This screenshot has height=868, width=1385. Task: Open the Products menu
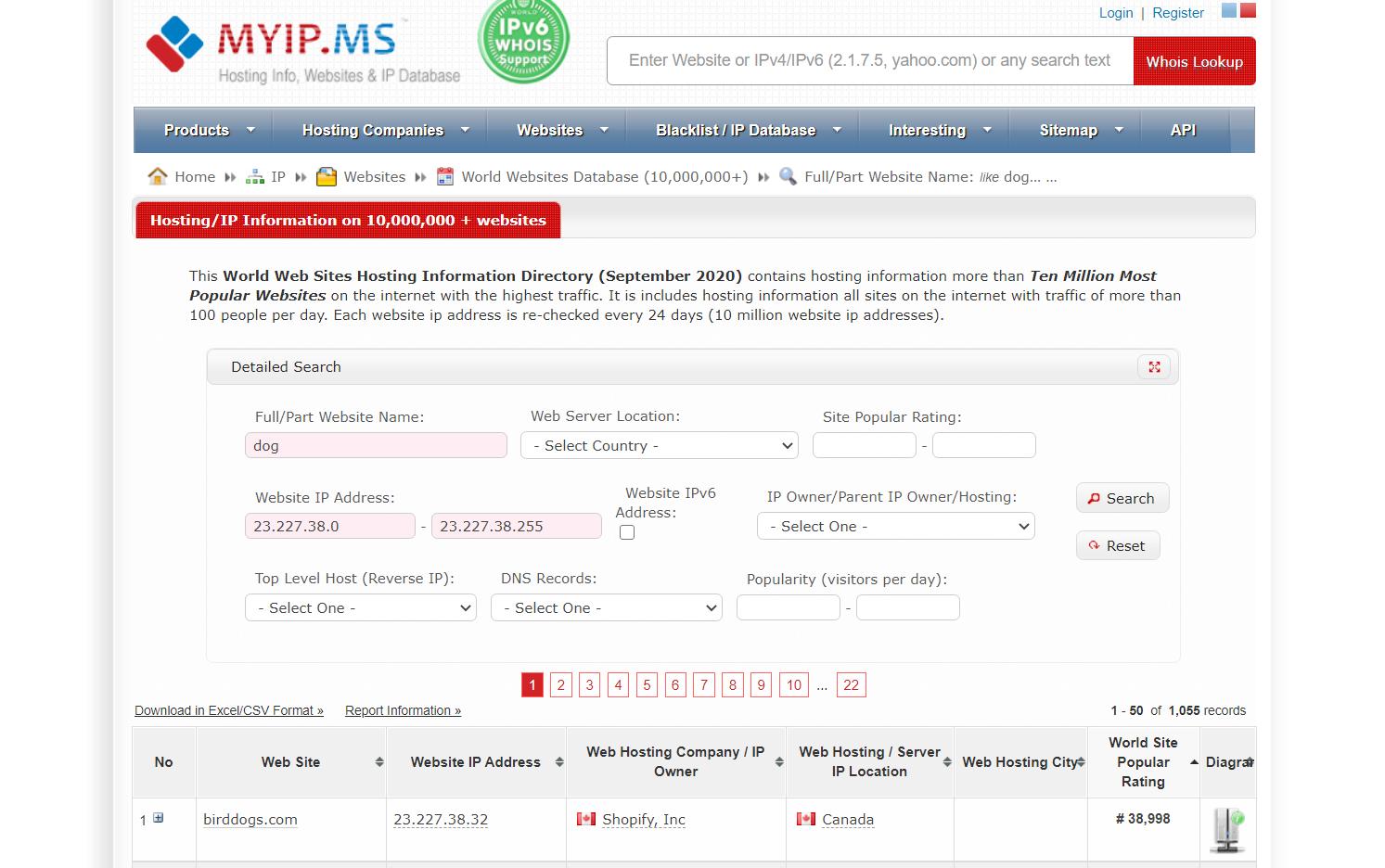[x=203, y=130]
